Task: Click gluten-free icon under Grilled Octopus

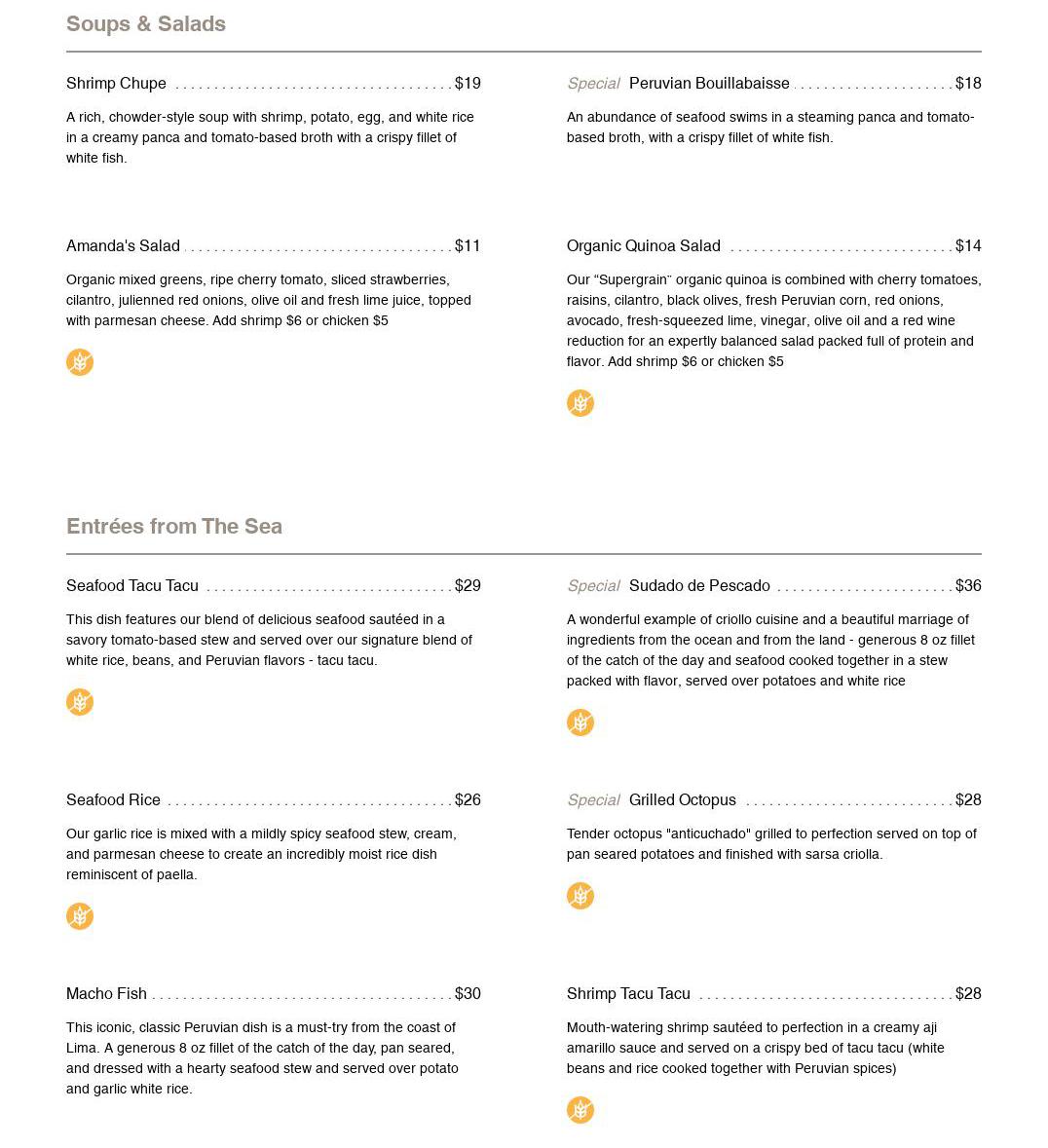Action: coord(580,896)
